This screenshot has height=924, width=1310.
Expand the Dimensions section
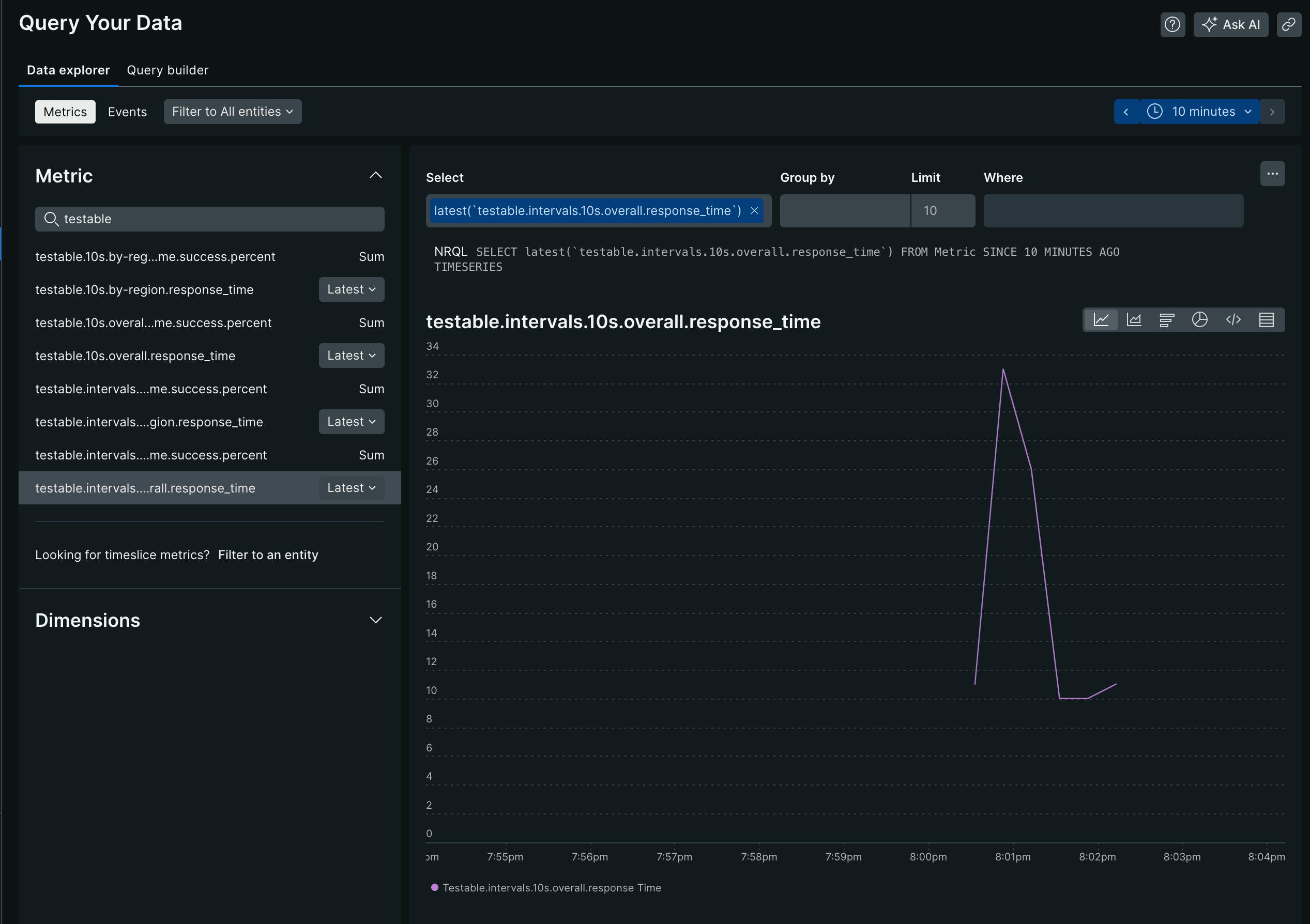[375, 620]
